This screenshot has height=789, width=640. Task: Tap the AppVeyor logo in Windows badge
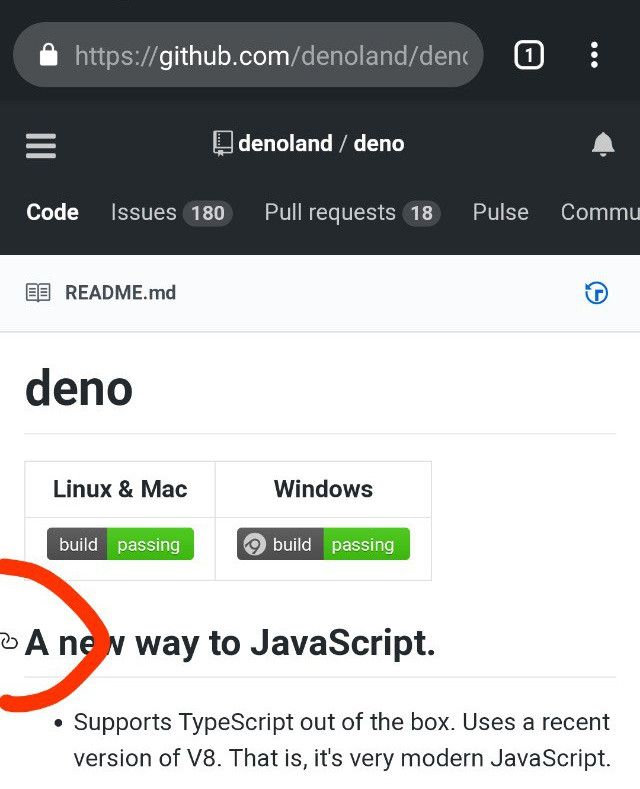tap(255, 544)
